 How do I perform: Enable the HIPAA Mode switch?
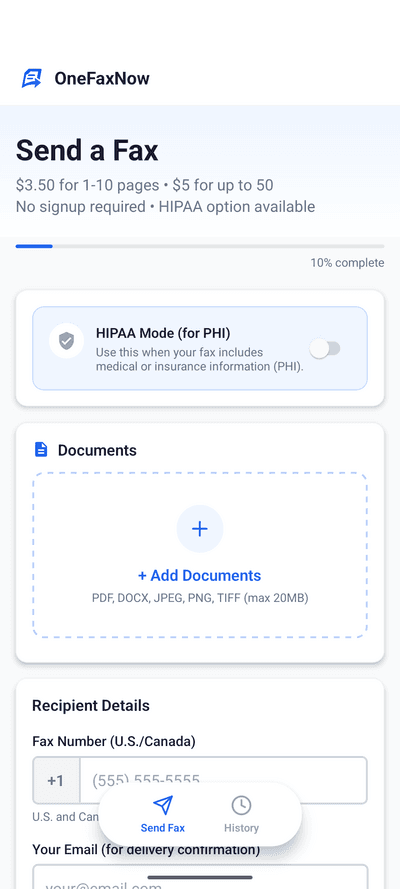(325, 349)
